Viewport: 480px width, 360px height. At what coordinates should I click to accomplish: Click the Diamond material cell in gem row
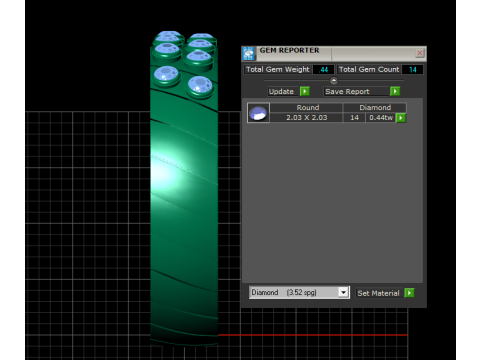[375, 108]
